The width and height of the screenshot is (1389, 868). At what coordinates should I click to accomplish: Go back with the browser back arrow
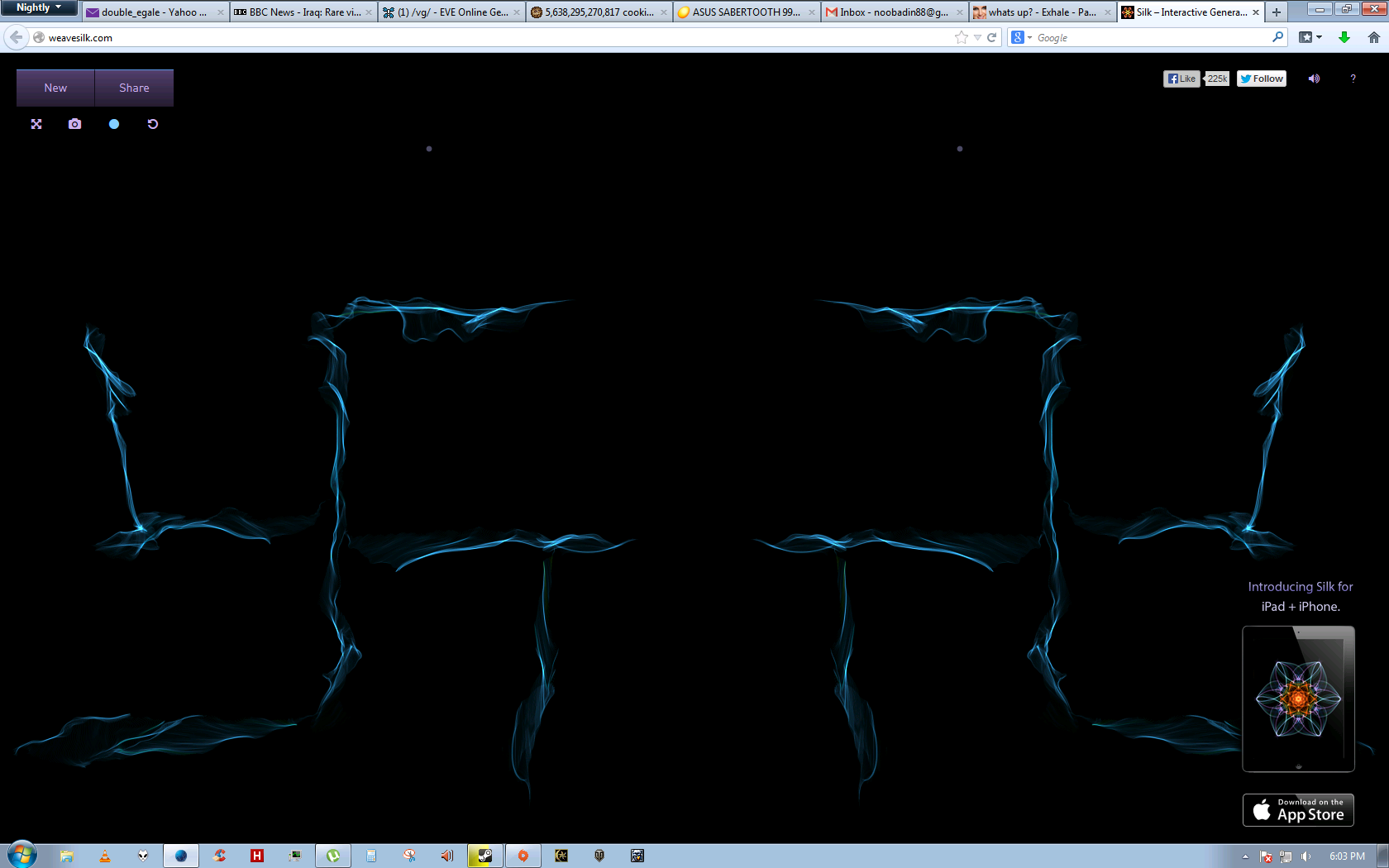click(16, 37)
